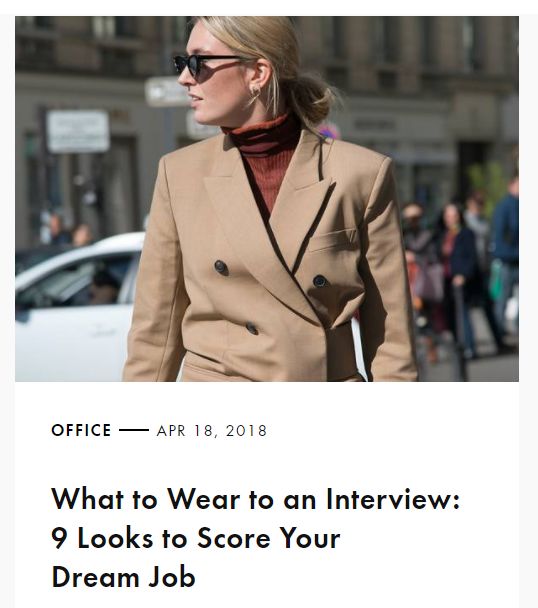
Task: Click the blazer's upper left dark button
Action: (x=221, y=267)
